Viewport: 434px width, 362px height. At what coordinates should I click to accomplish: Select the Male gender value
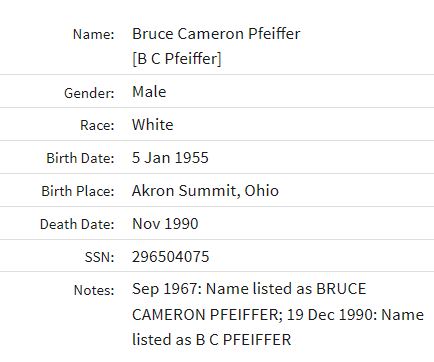pyautogui.click(x=149, y=92)
